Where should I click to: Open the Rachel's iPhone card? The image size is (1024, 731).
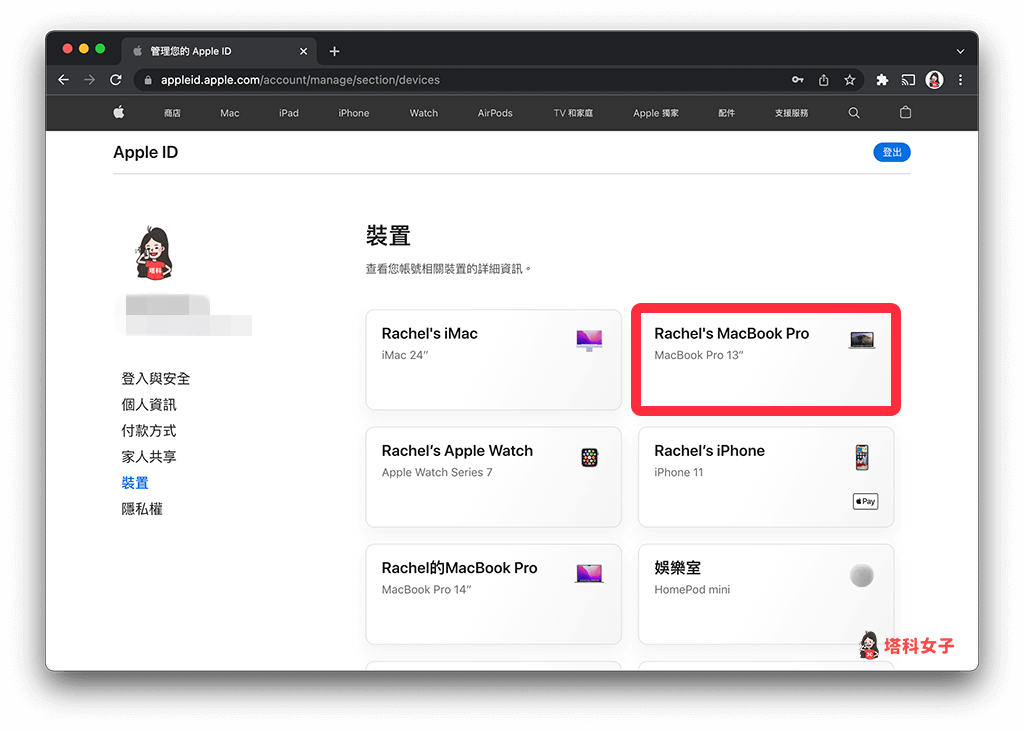tap(766, 477)
